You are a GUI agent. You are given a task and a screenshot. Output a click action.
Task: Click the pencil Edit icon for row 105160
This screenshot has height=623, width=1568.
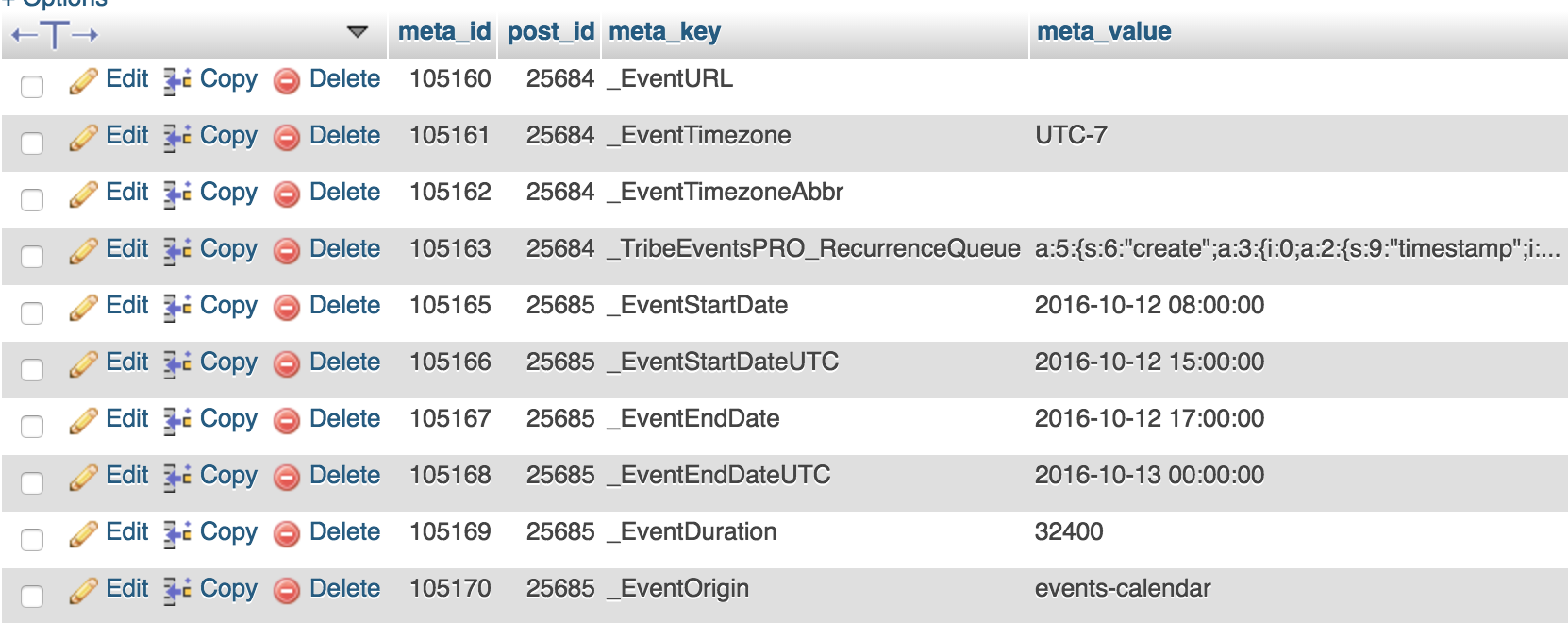click(x=83, y=81)
